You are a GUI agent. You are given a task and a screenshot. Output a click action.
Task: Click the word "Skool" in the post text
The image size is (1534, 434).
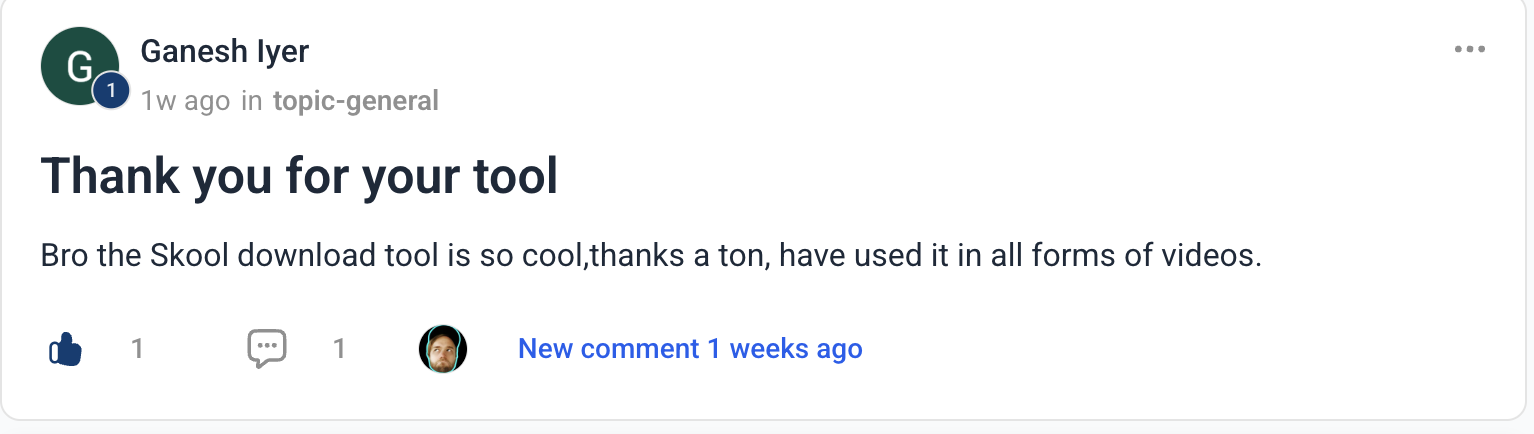tap(191, 256)
